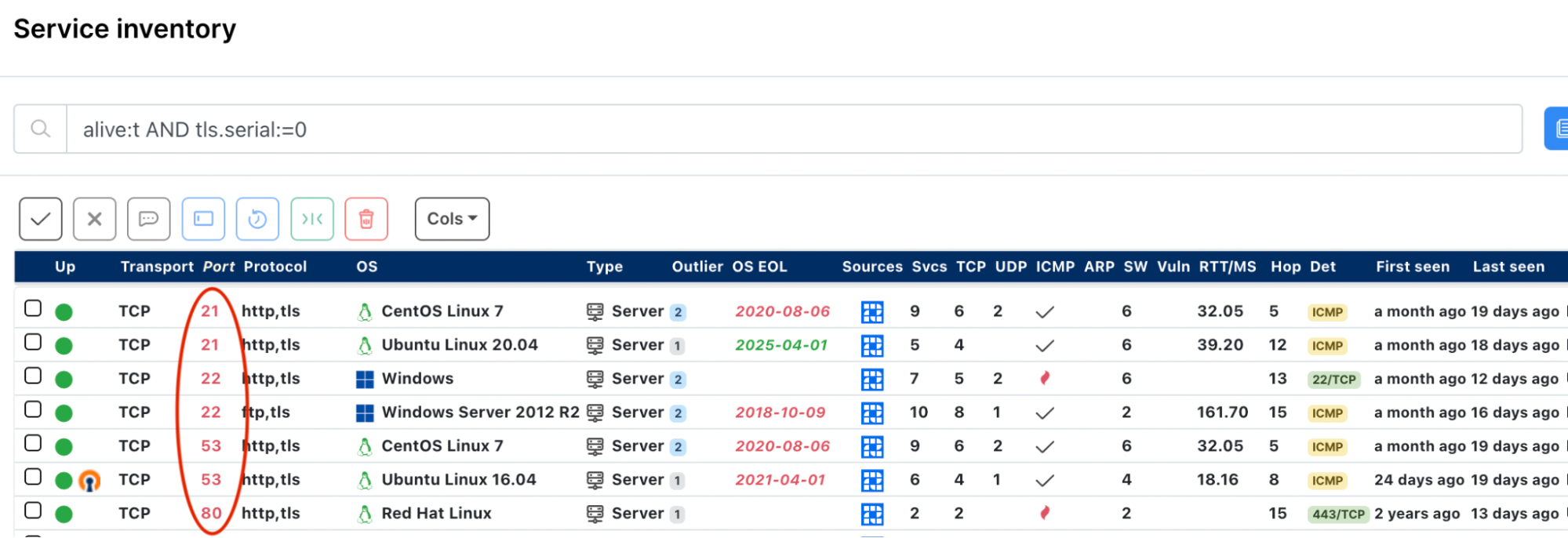Click the 443/TCP detection badge
1568x538 pixels.
point(1338,514)
